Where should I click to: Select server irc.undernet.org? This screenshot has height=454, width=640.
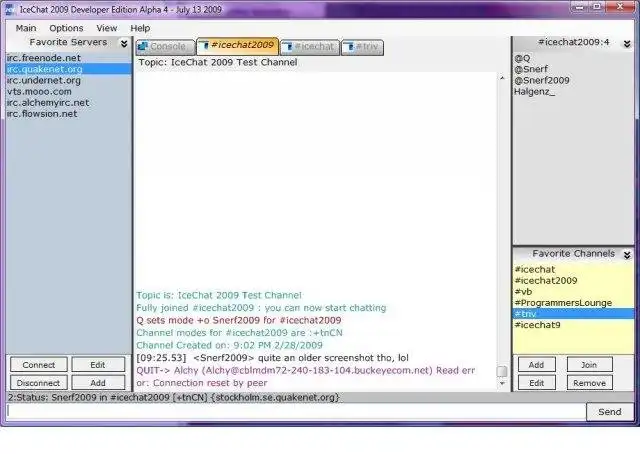(x=69, y=80)
